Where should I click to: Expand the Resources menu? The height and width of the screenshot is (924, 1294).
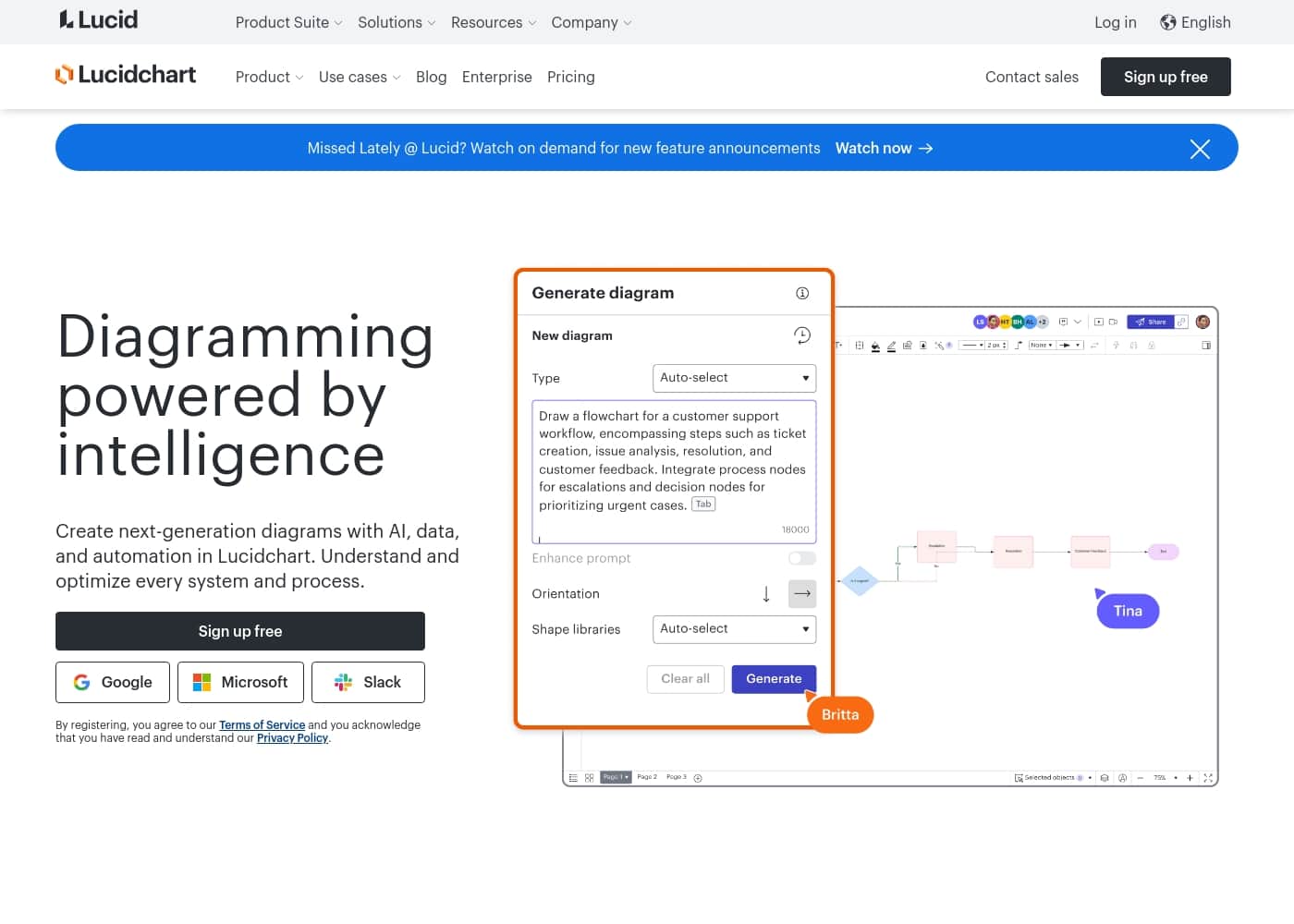(x=494, y=22)
